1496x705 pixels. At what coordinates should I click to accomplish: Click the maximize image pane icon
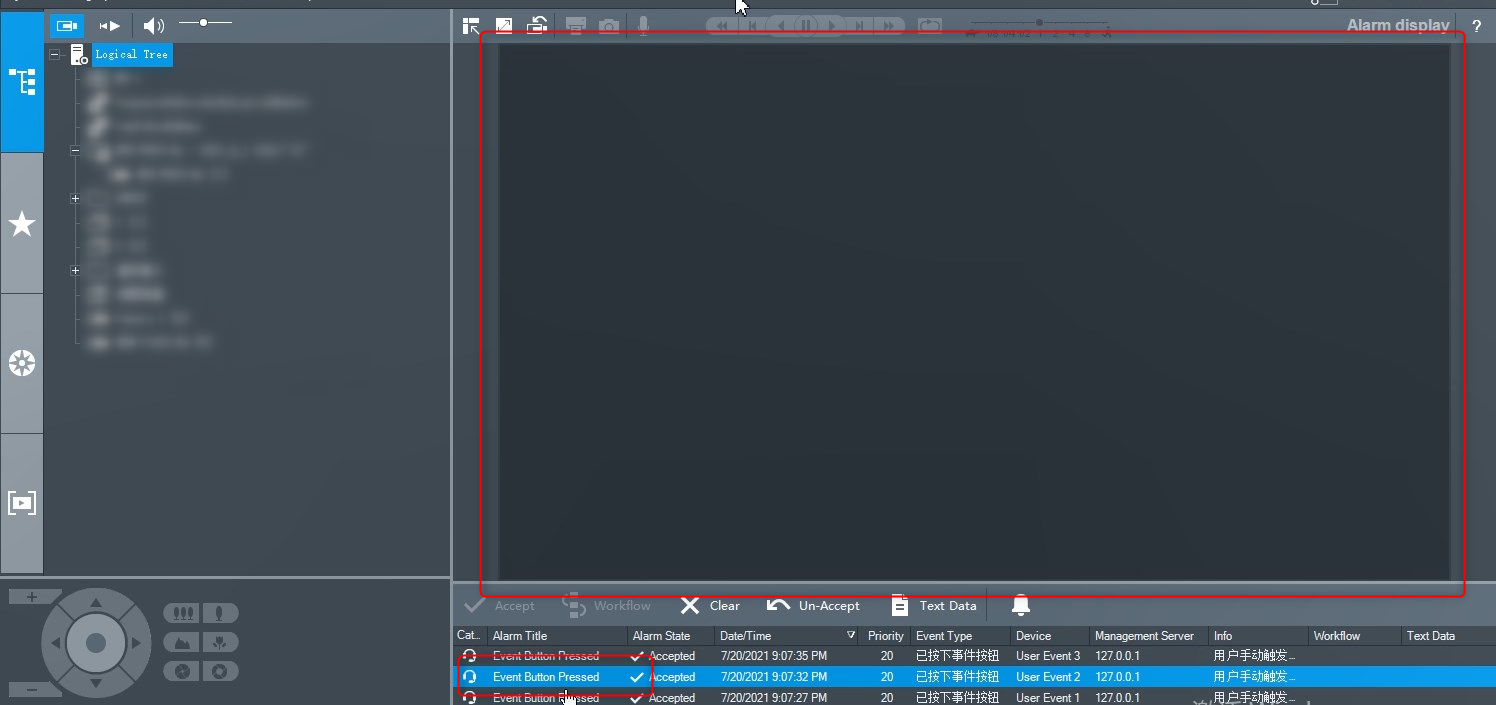(x=504, y=26)
